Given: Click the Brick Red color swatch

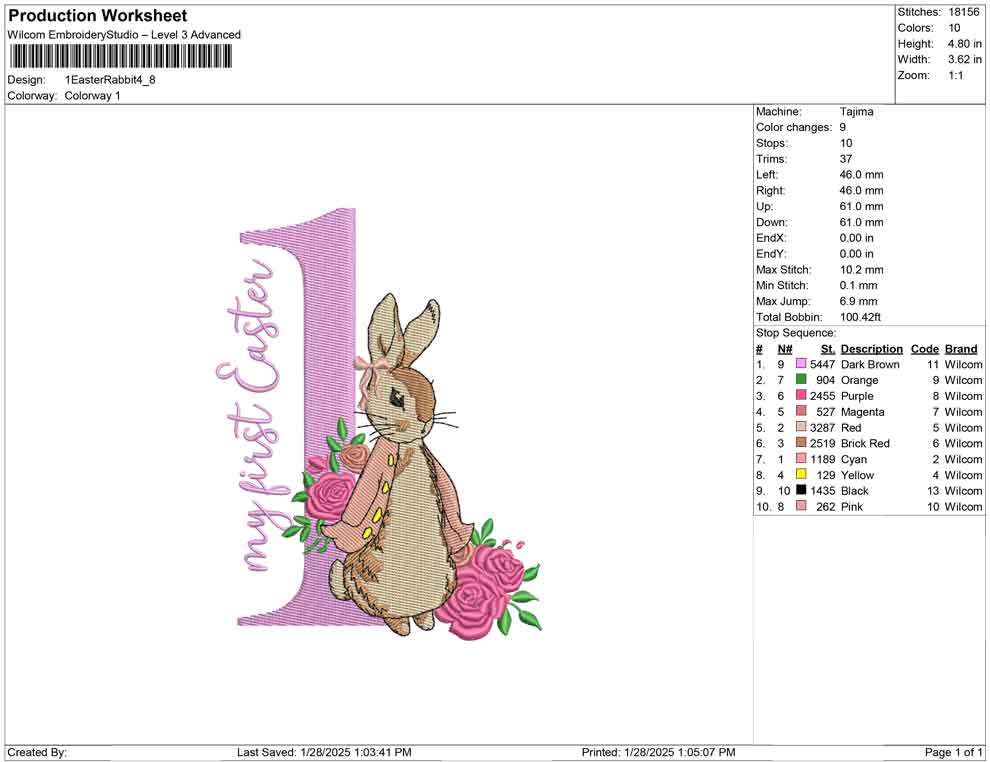Looking at the screenshot, I should pyautogui.click(x=801, y=443).
